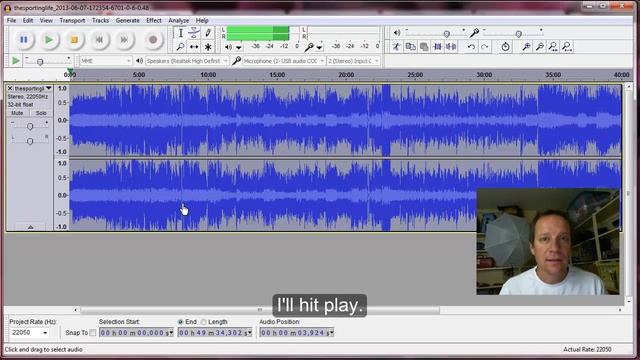Toggle the track Solo button
Image resolution: width=640 pixels, height=360 pixels.
tap(41, 113)
